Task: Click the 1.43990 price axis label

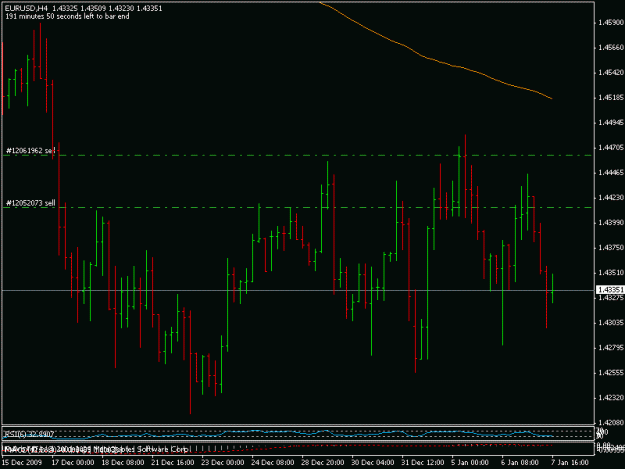Action: (x=611, y=223)
